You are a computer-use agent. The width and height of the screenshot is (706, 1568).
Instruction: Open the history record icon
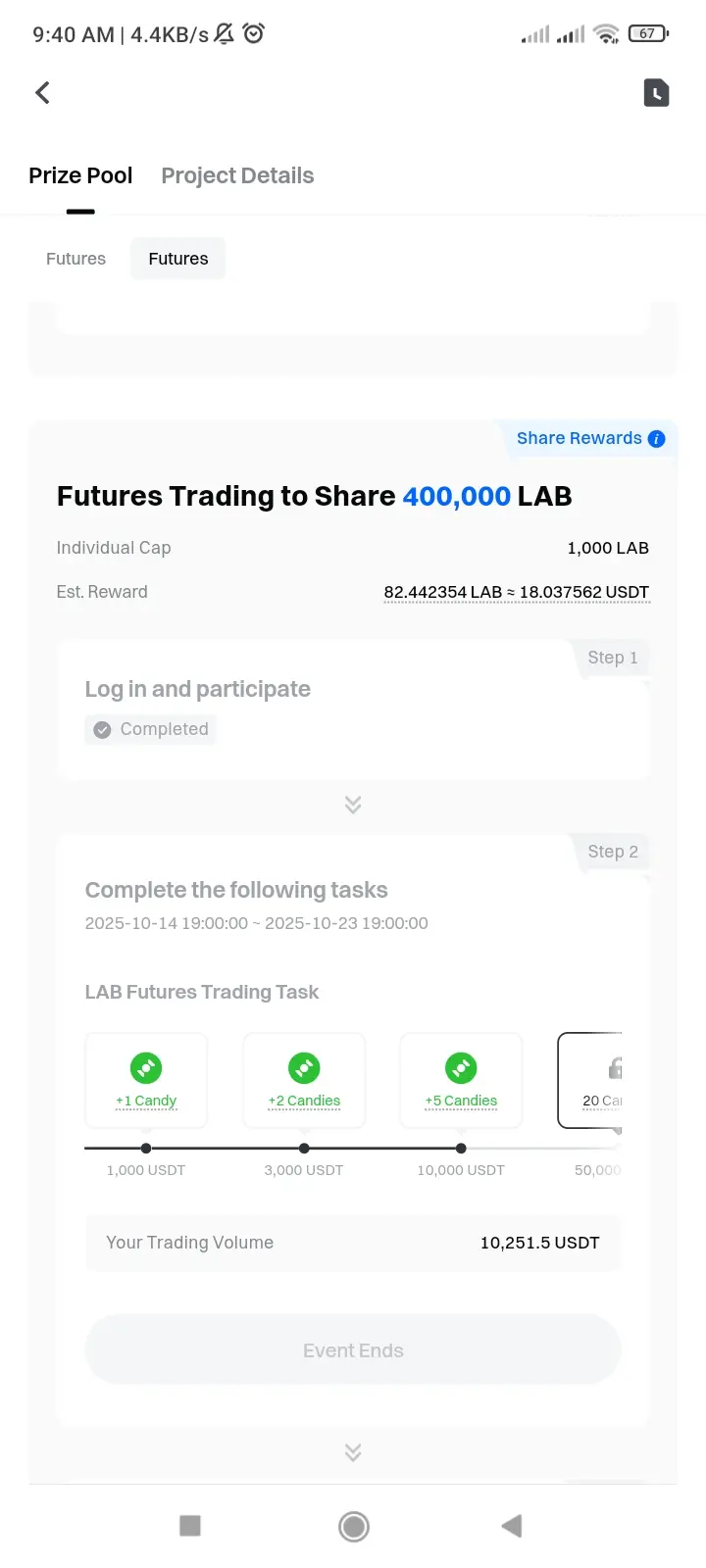(656, 93)
